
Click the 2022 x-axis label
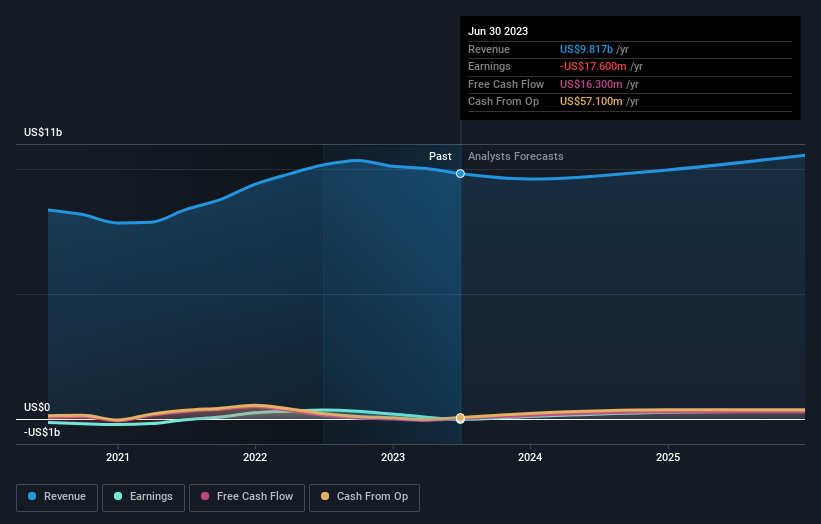coord(255,457)
